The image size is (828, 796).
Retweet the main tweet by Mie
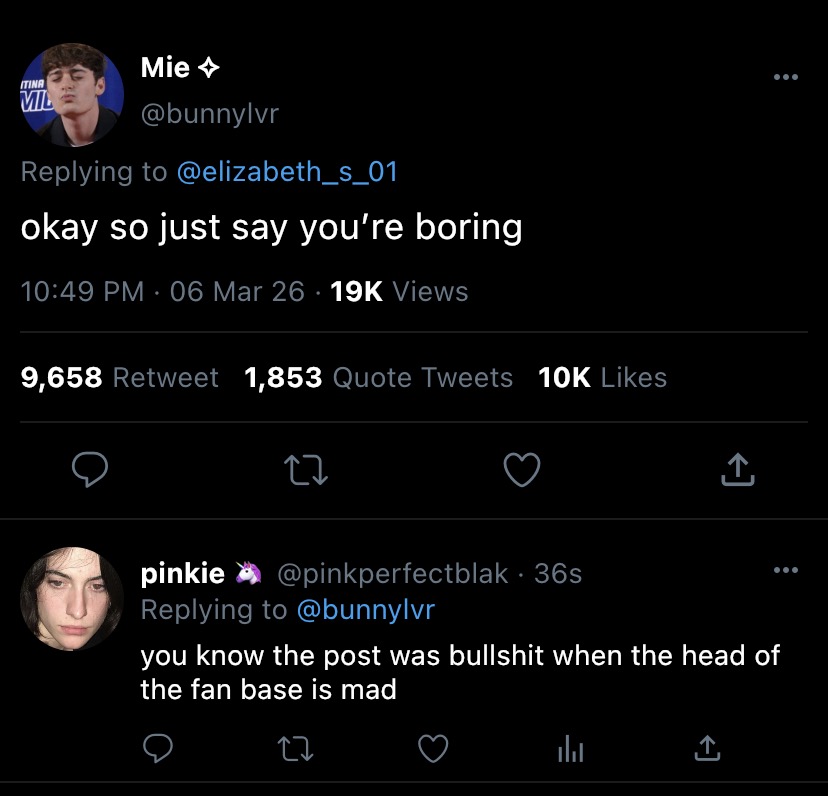pos(306,469)
